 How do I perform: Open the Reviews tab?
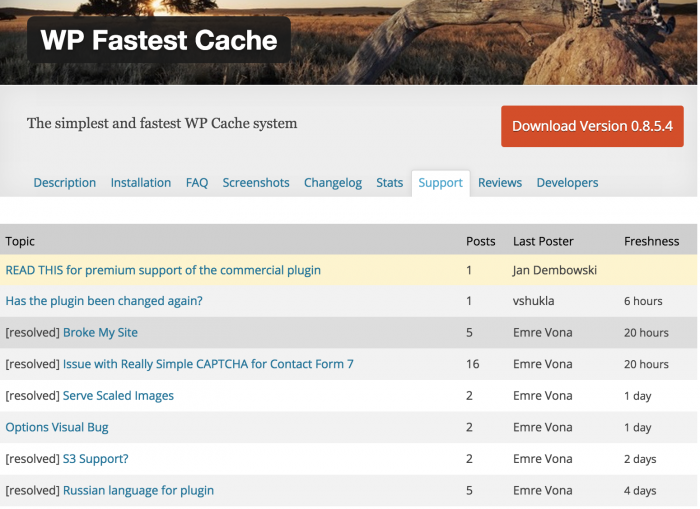500,183
